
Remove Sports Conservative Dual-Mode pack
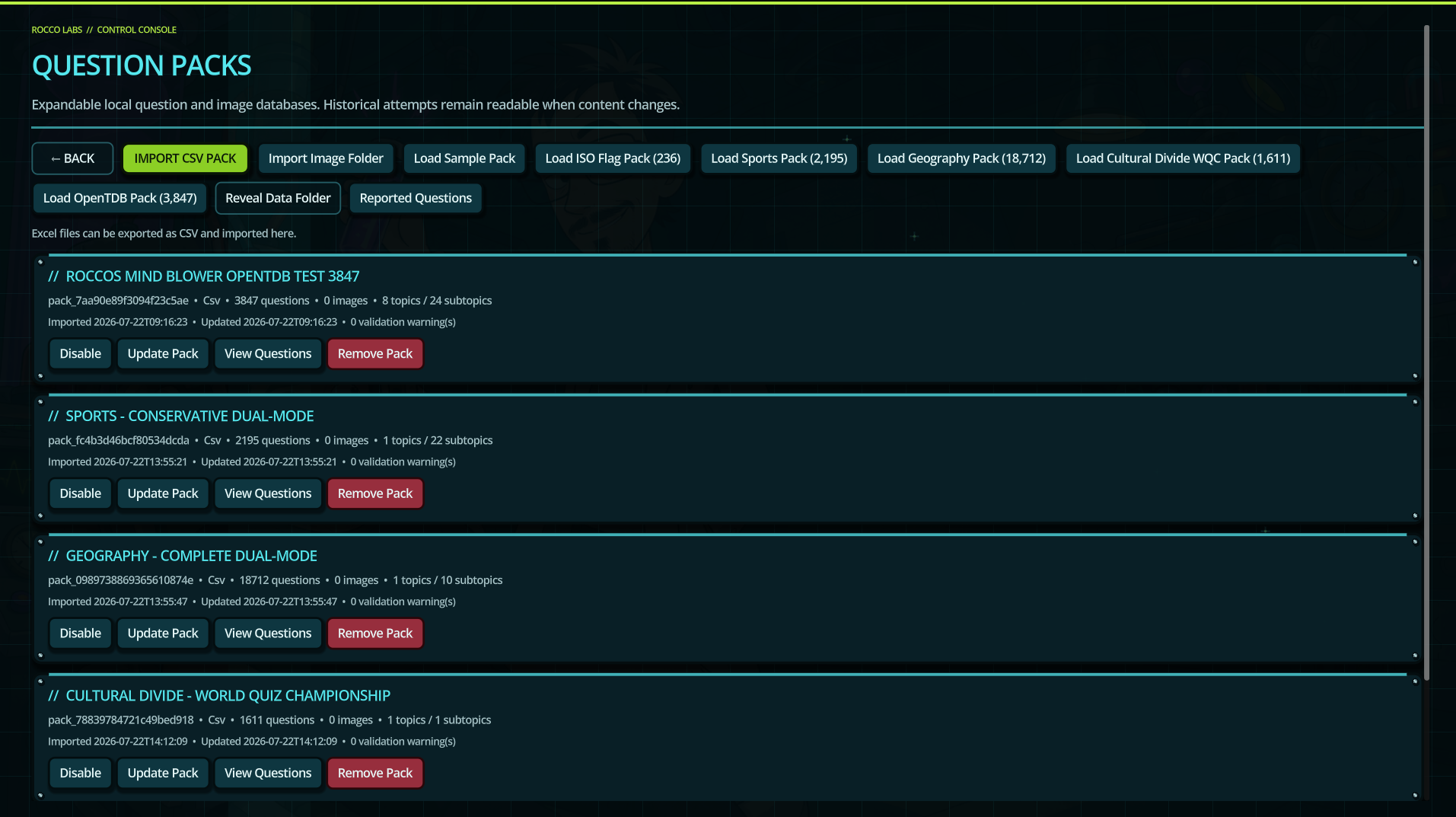click(x=375, y=493)
